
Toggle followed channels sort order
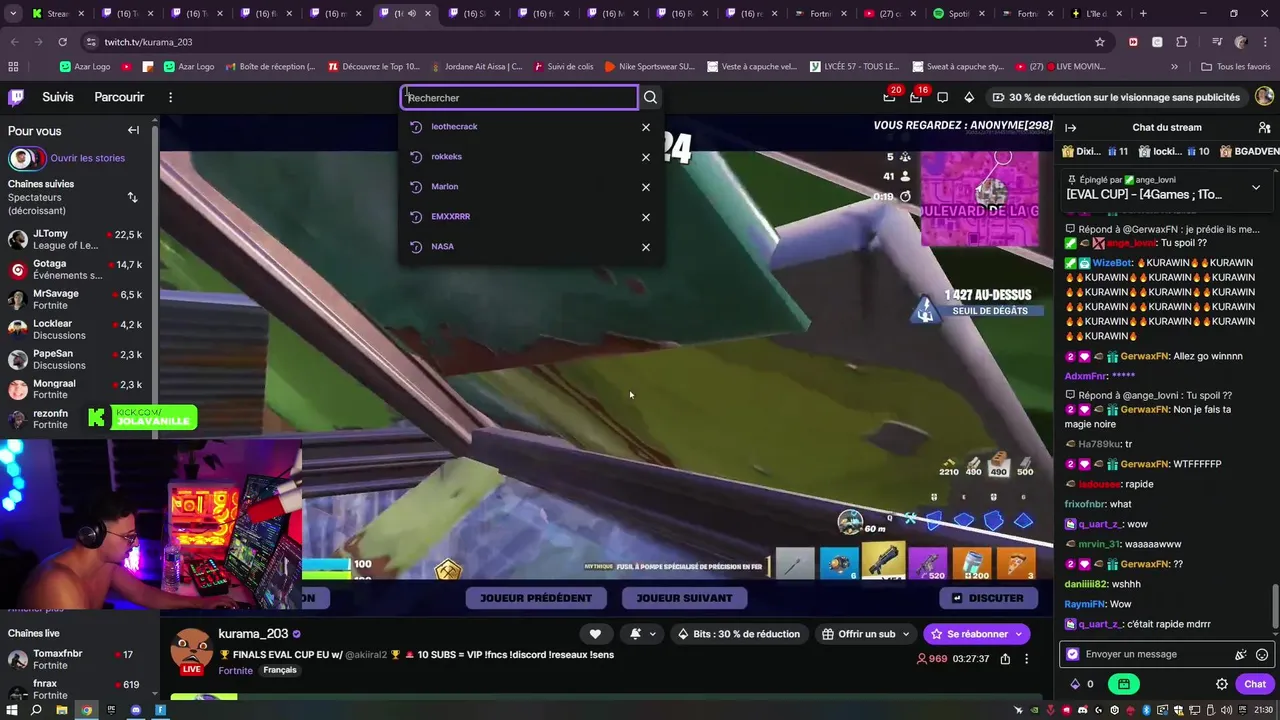pyautogui.click(x=132, y=197)
